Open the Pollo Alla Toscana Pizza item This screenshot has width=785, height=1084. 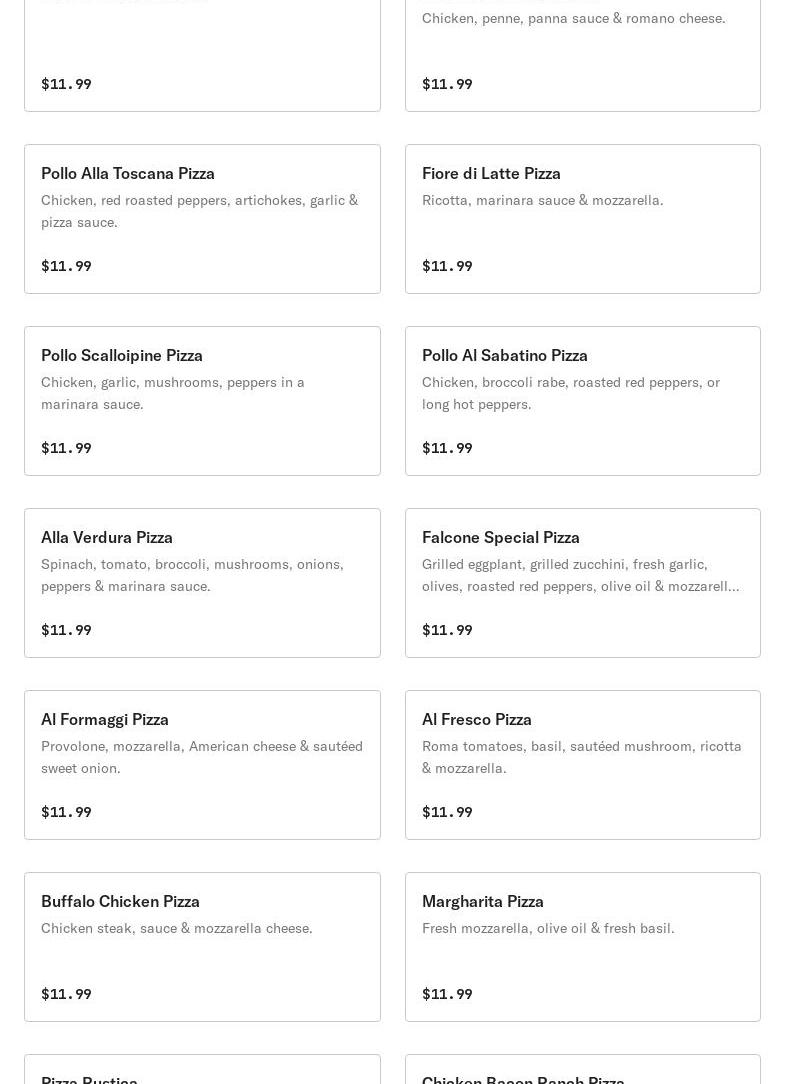point(202,218)
